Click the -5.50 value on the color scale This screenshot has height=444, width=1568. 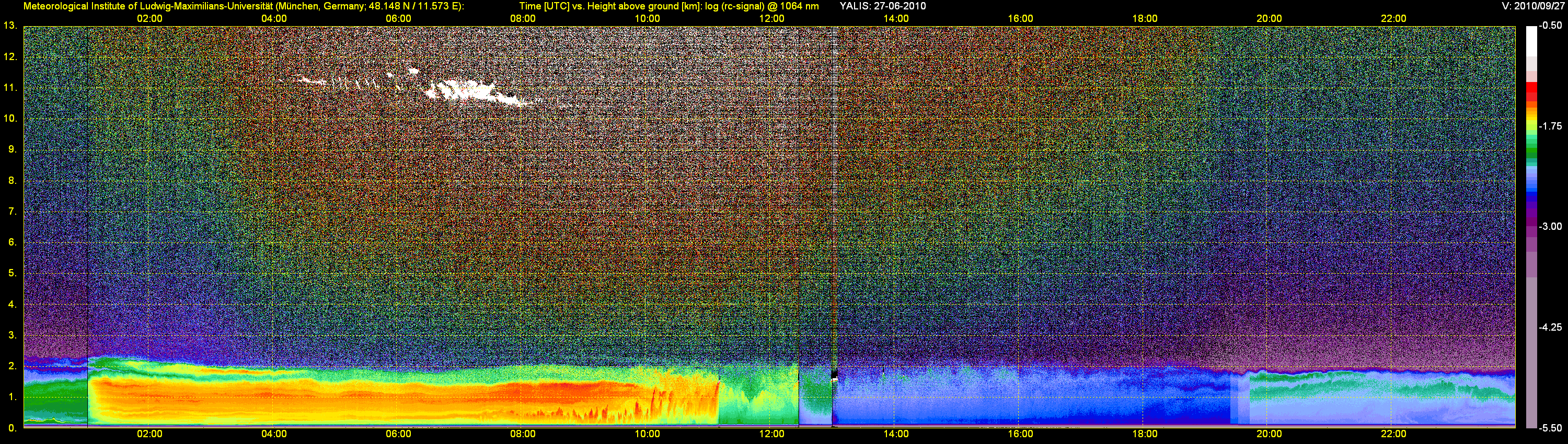pyautogui.click(x=1551, y=428)
